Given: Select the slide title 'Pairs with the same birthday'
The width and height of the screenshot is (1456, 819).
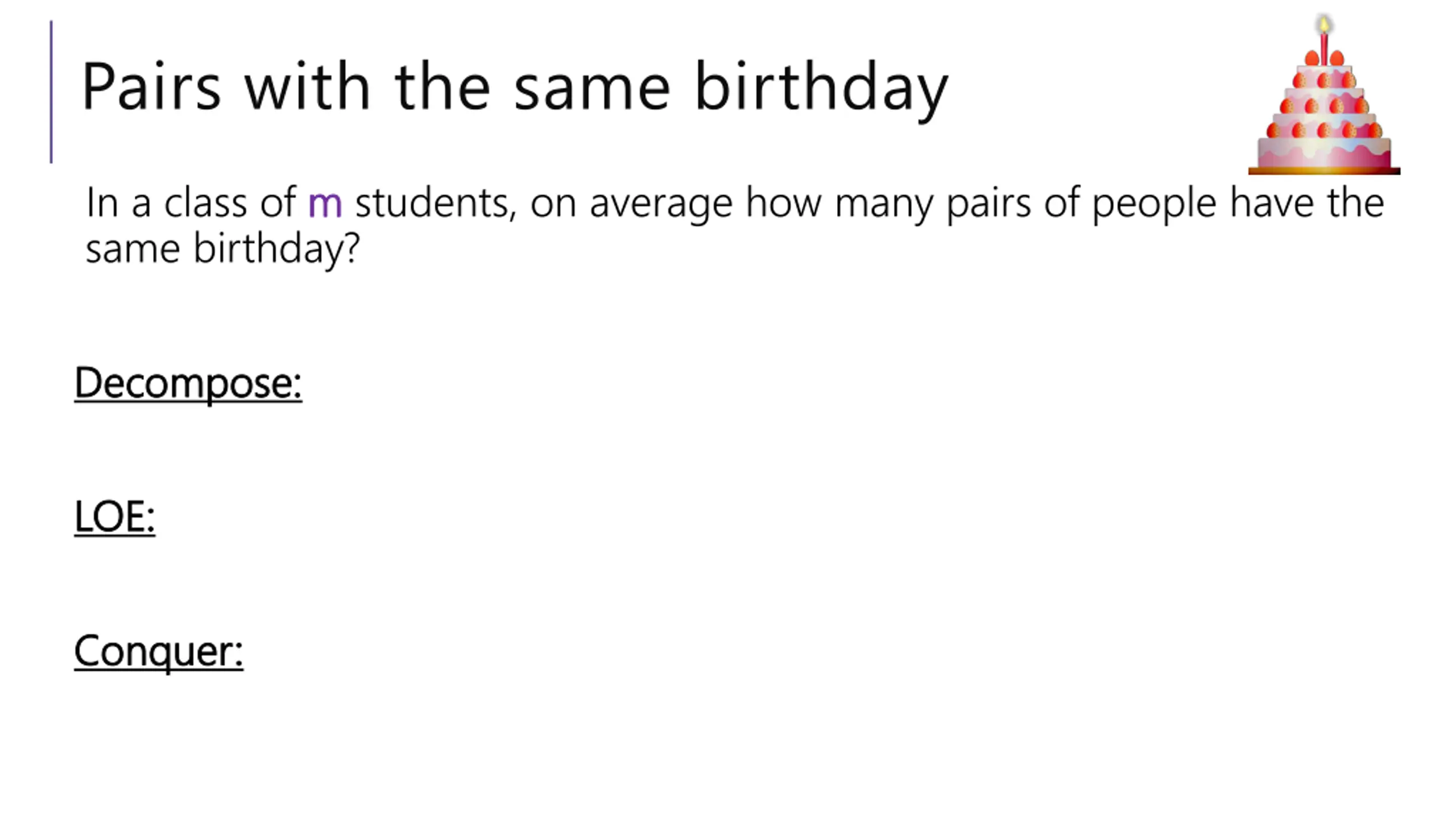Looking at the screenshot, I should [x=515, y=88].
